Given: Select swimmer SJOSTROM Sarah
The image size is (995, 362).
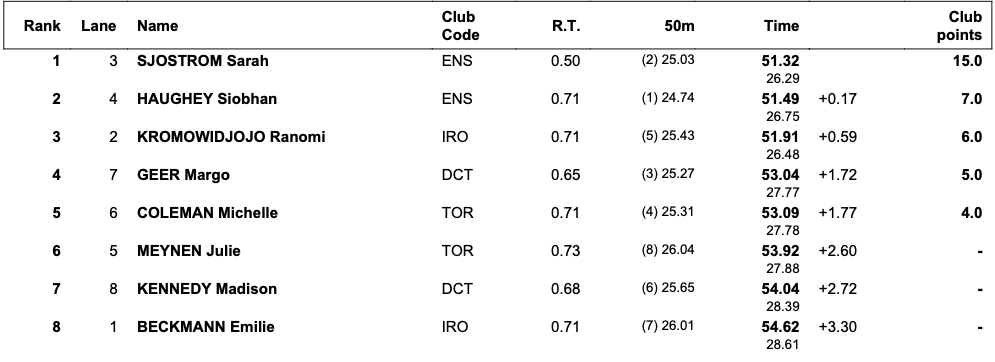Looking at the screenshot, I should click(202, 61).
